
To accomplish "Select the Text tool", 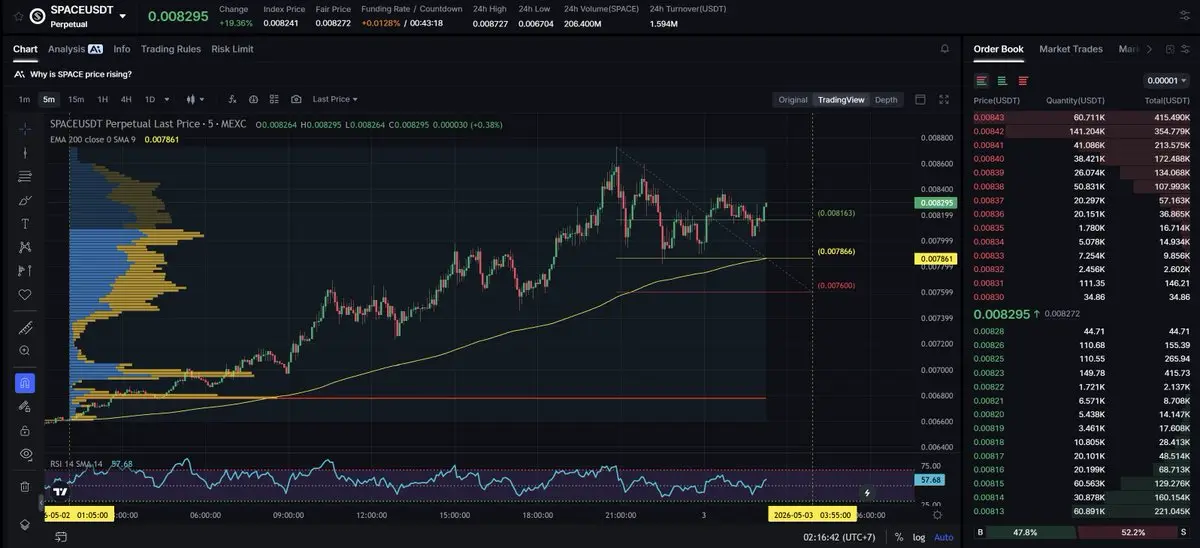I will coord(25,223).
